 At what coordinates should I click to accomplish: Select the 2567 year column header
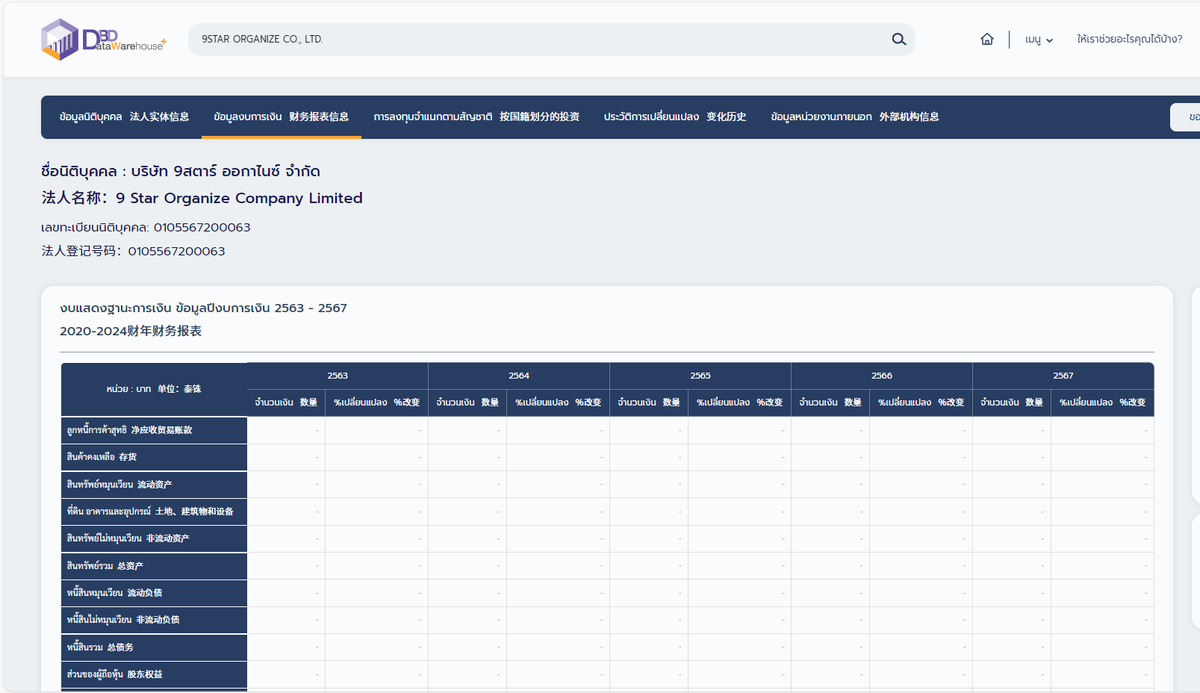coord(1063,376)
